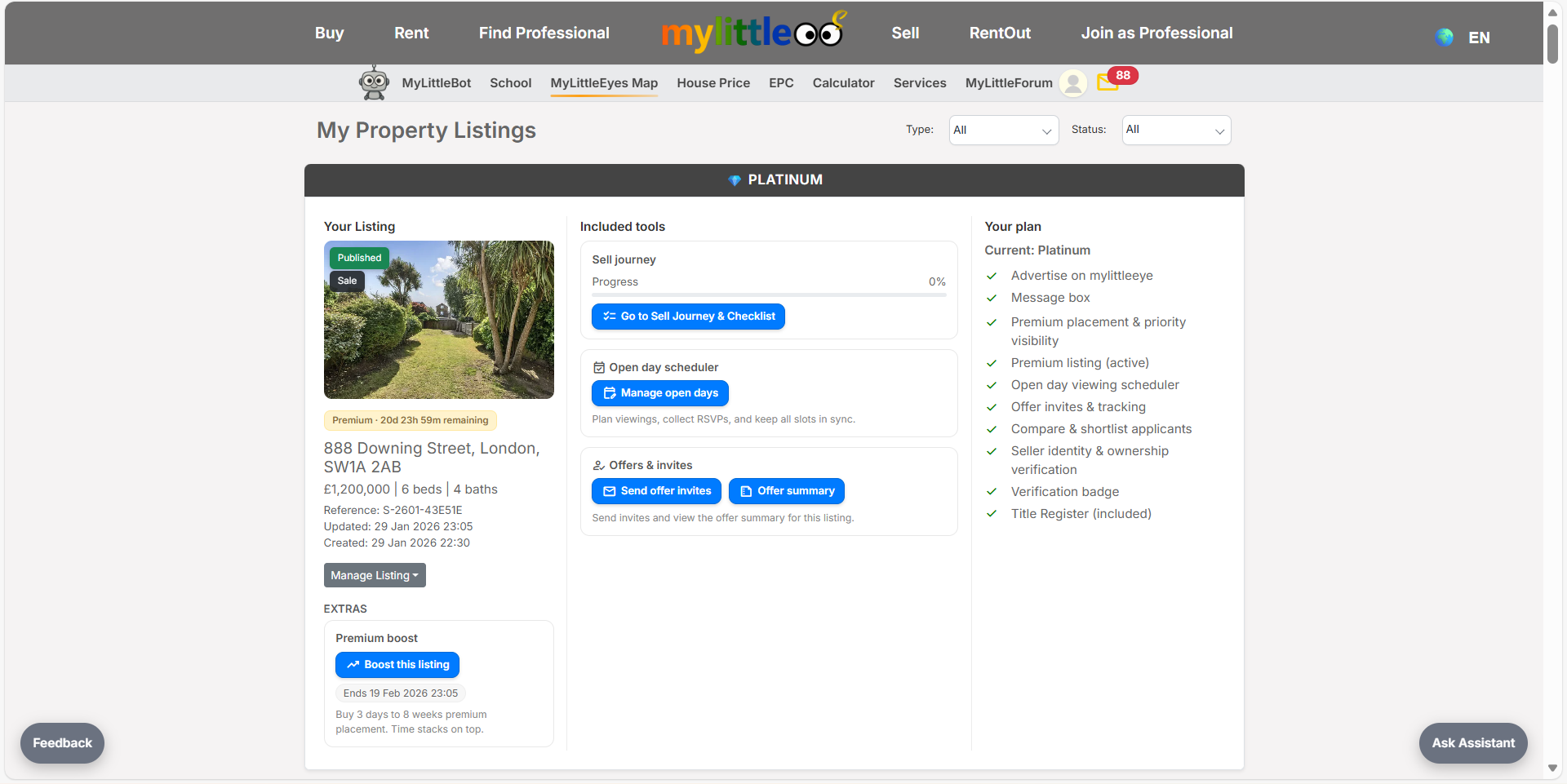The image size is (1567, 784).
Task: Click the person icon beside Offers & invites
Action: point(597,465)
